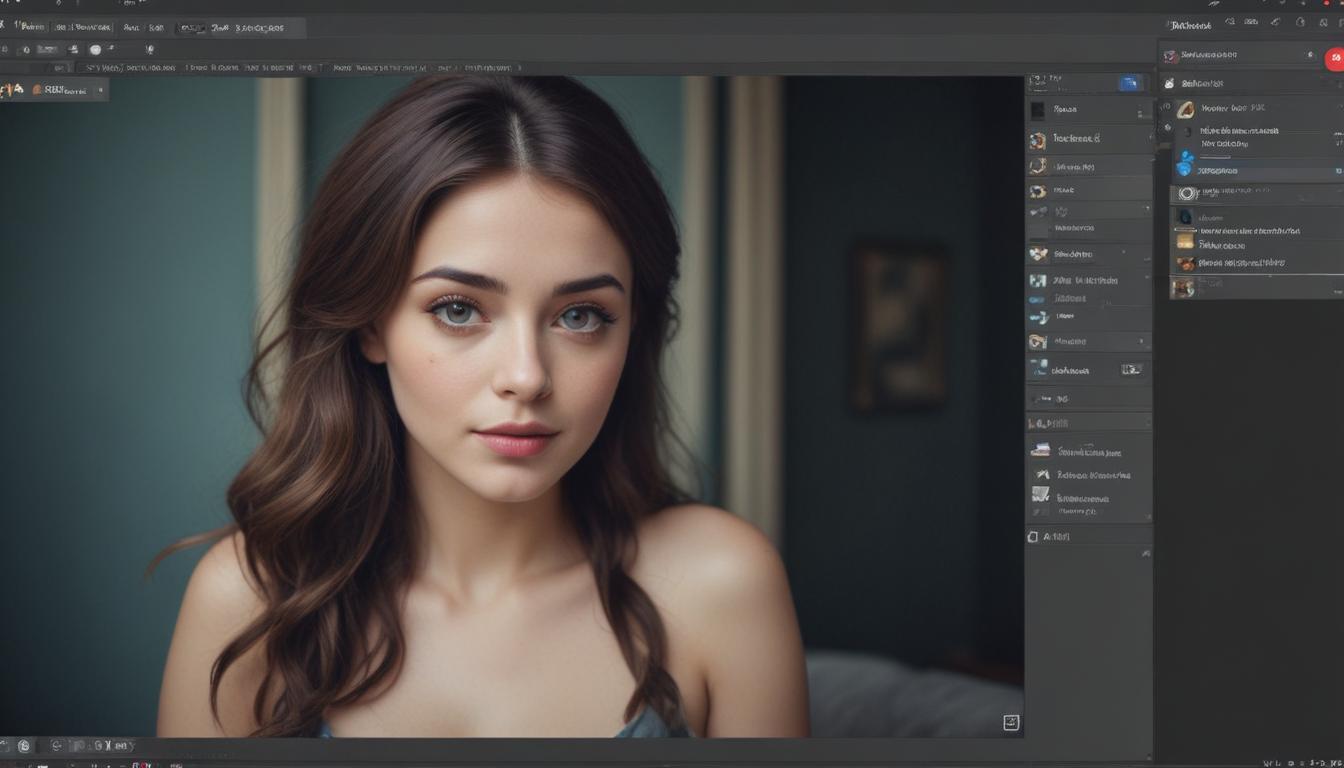
Task: Click the white bird-shaped icon in the lower list
Action: pos(1042,474)
